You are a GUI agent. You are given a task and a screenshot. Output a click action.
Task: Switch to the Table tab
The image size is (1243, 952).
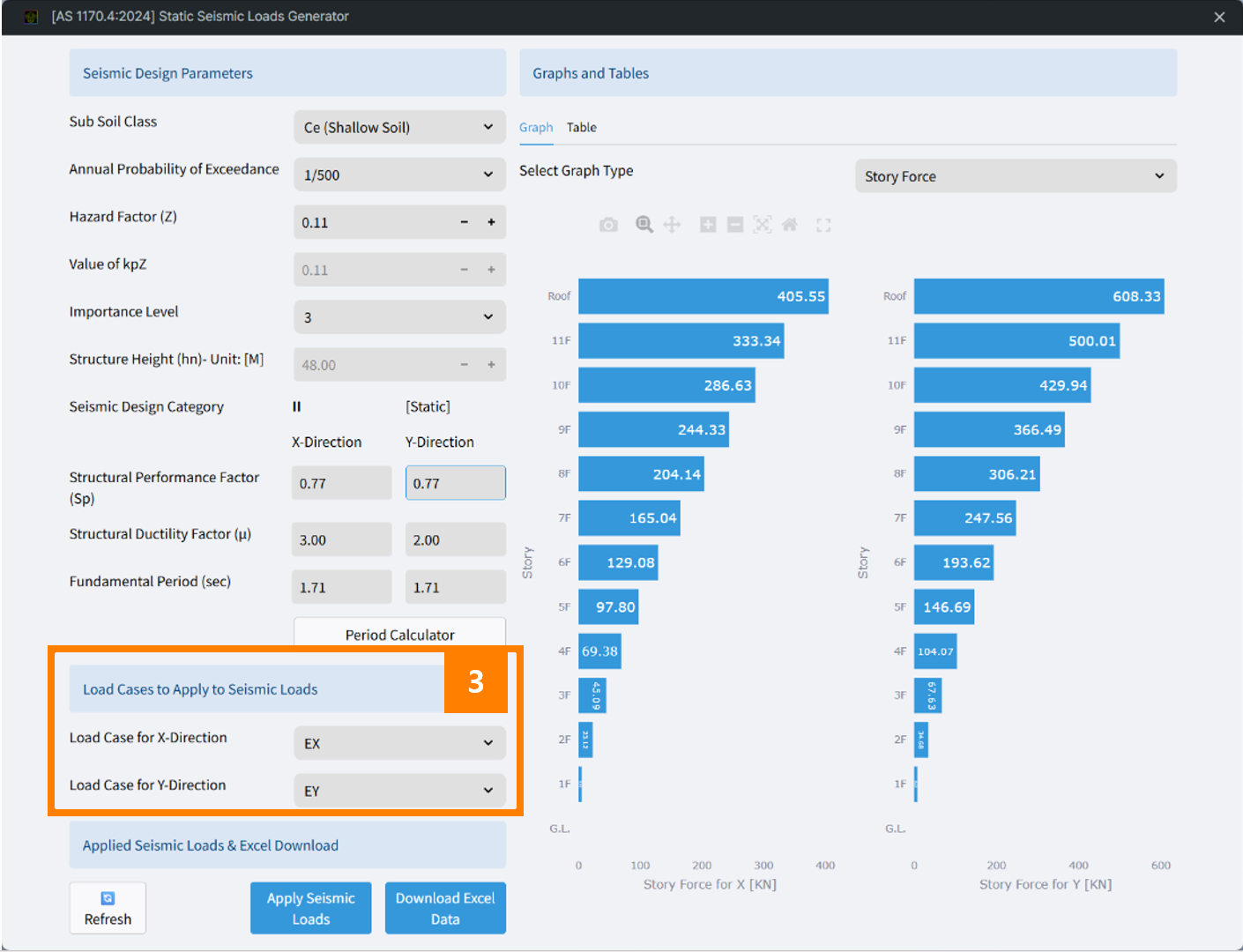click(582, 128)
